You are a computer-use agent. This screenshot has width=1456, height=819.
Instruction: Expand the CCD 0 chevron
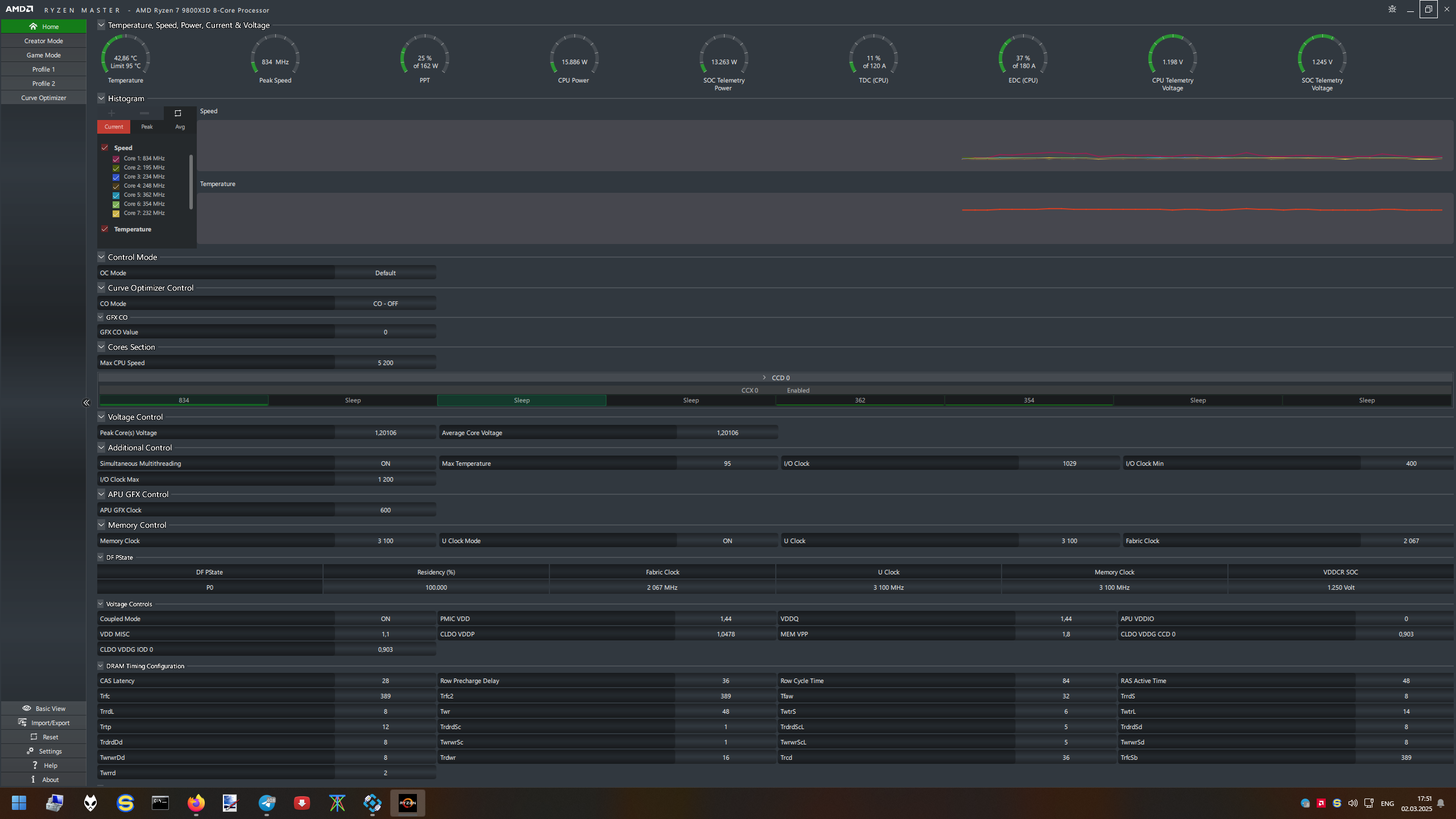click(x=764, y=378)
